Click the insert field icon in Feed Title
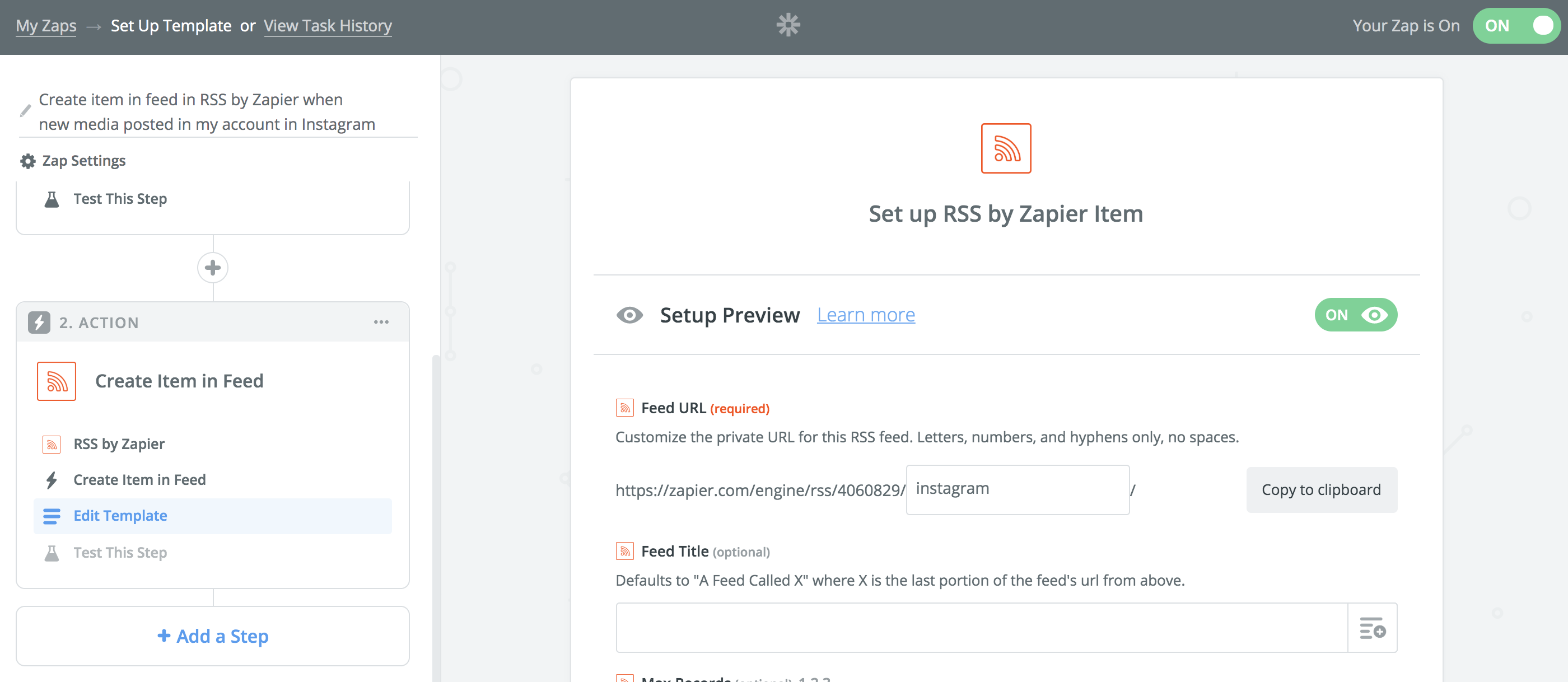The width and height of the screenshot is (1568, 682). (1372, 628)
